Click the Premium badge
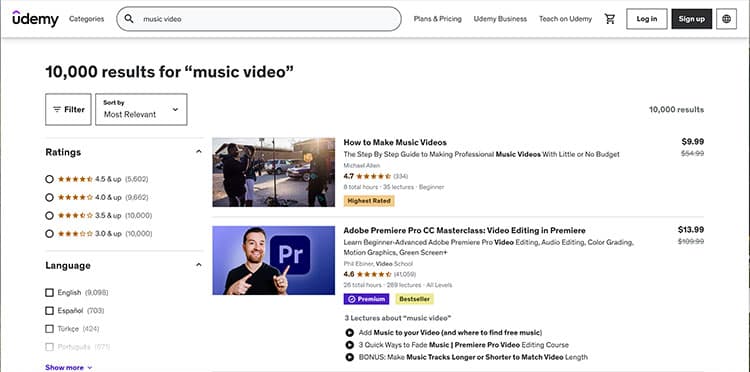This screenshot has height=372, width=750. (x=366, y=299)
